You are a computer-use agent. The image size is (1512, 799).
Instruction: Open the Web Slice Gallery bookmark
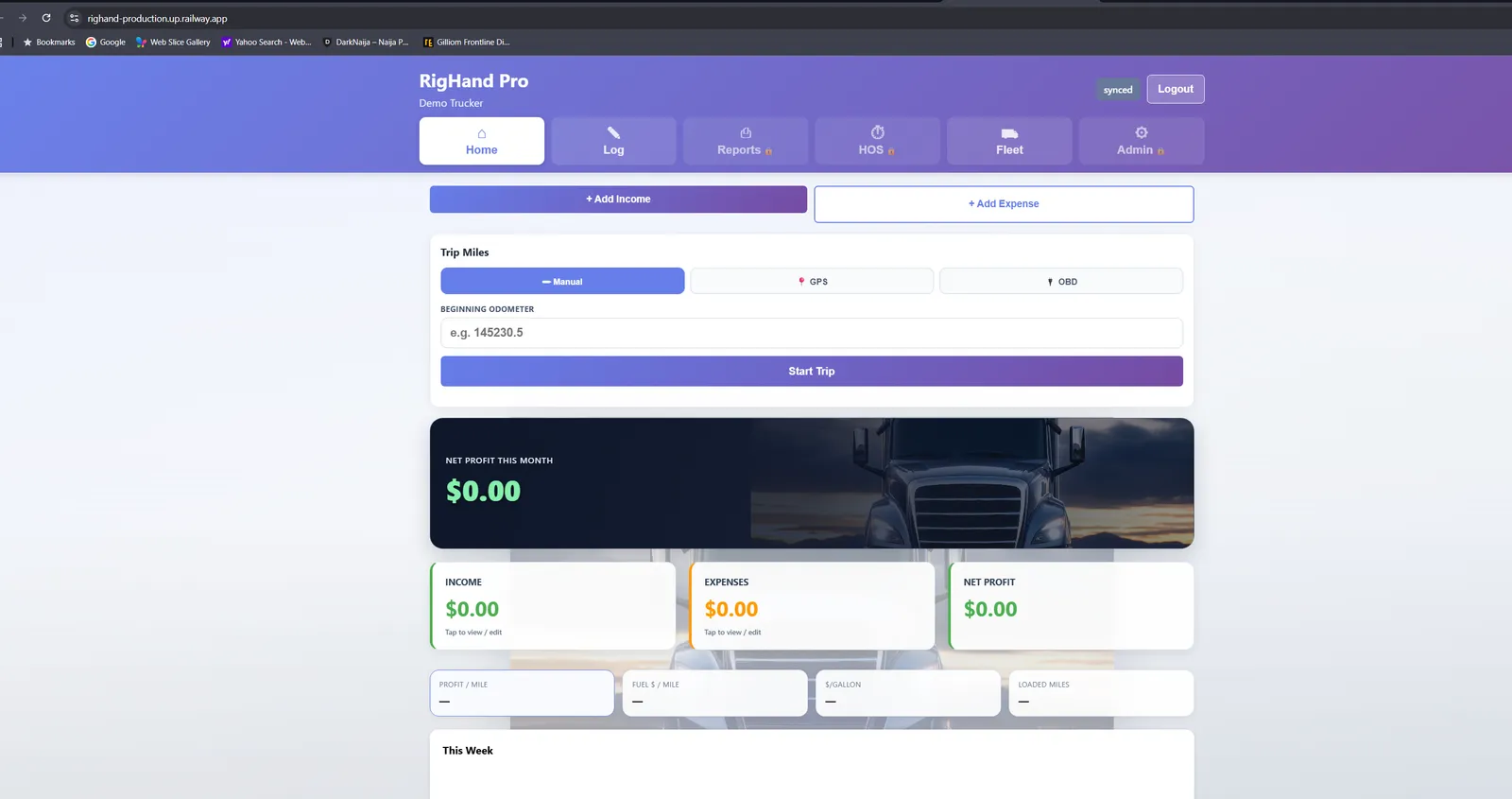tap(173, 42)
